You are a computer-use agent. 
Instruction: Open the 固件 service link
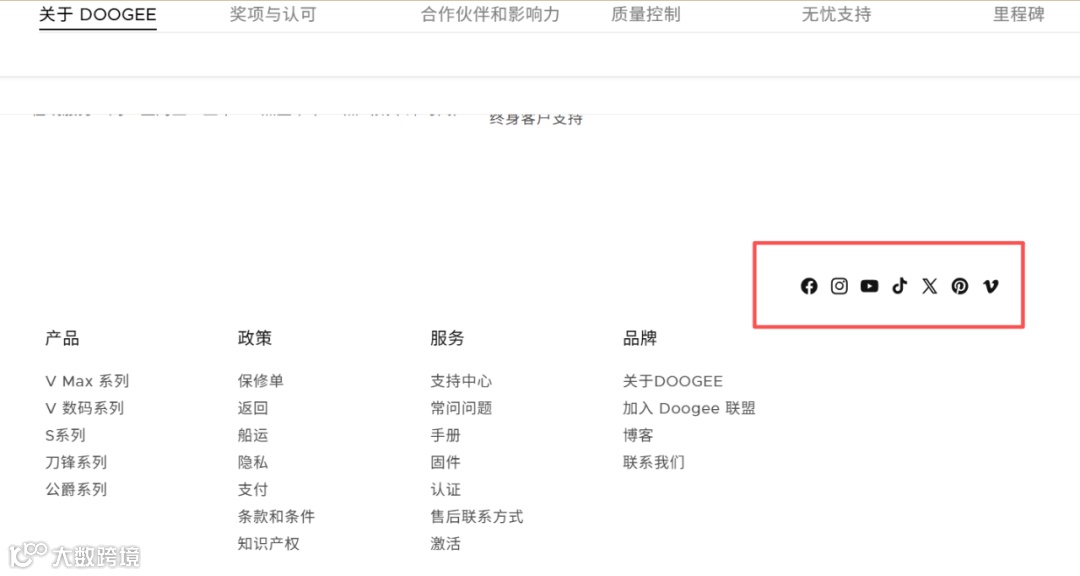(446, 462)
